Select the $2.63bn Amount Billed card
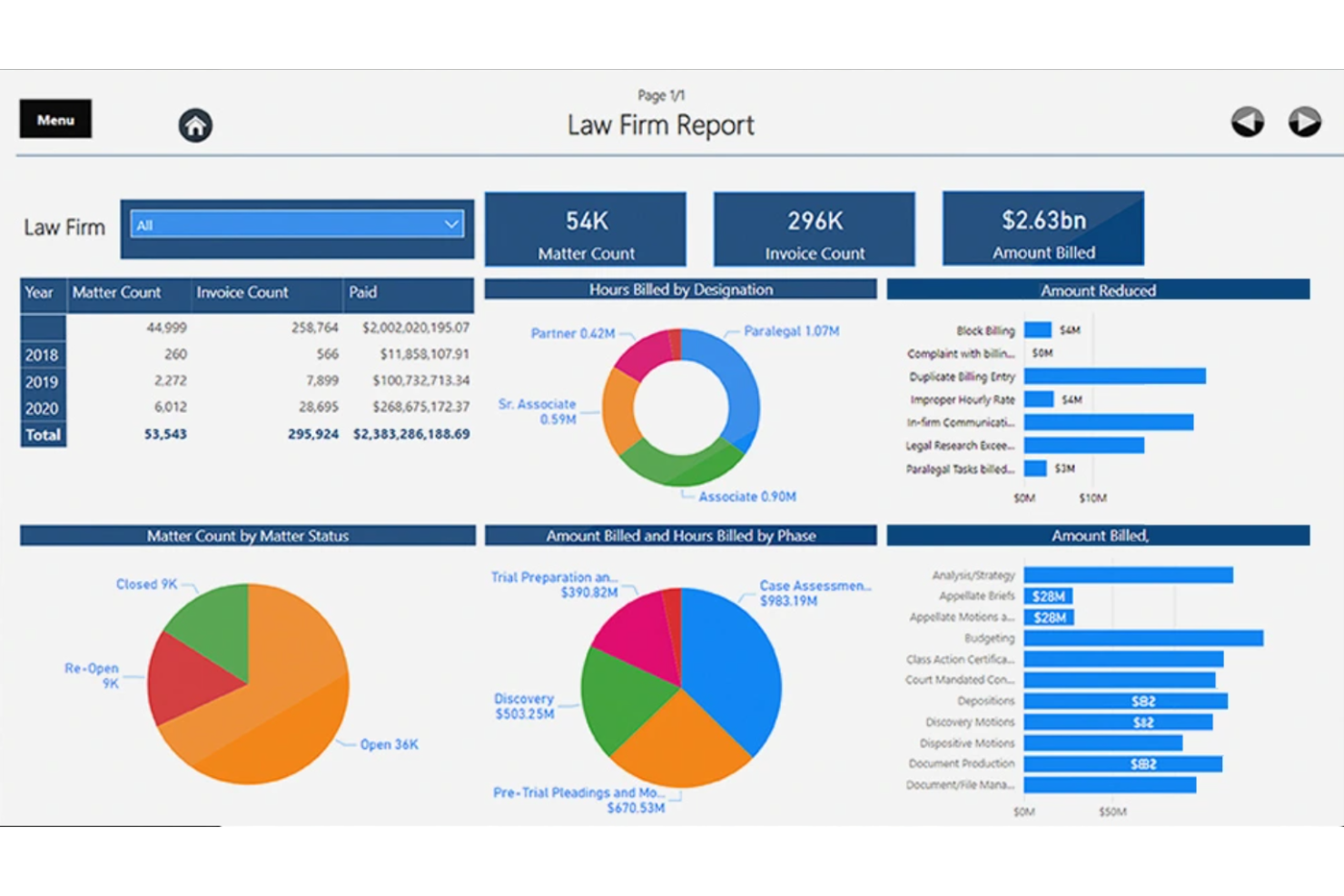 point(1043,228)
